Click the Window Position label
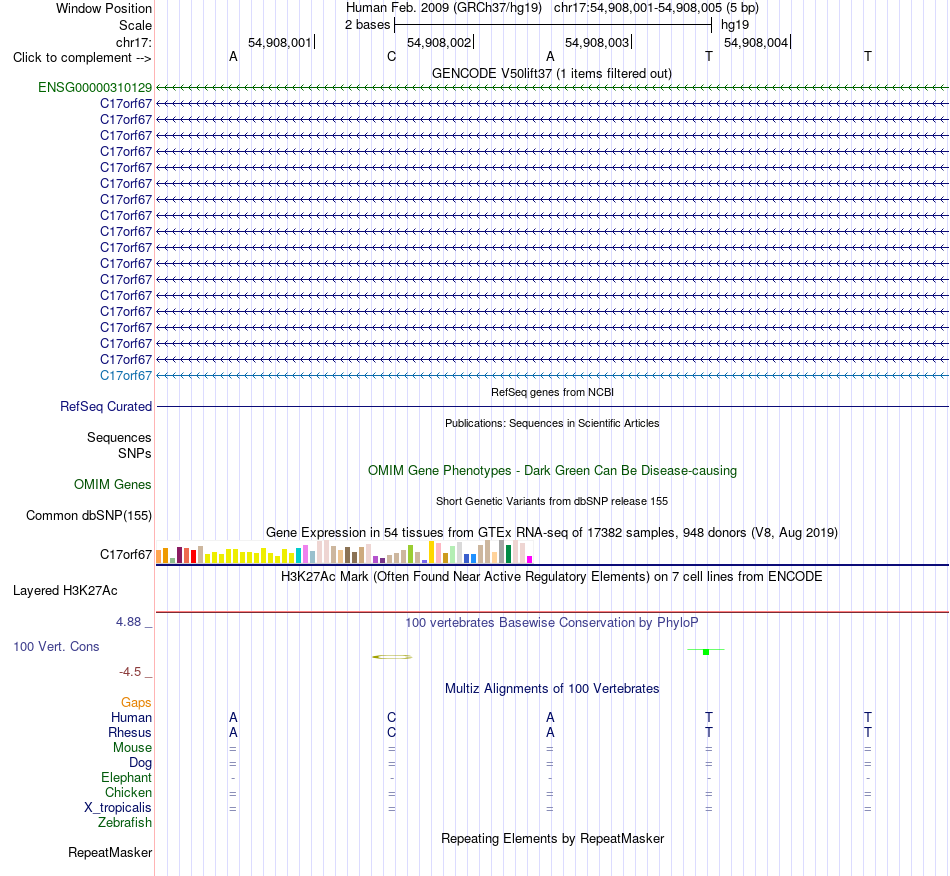Image resolution: width=950 pixels, height=876 pixels. point(104,8)
